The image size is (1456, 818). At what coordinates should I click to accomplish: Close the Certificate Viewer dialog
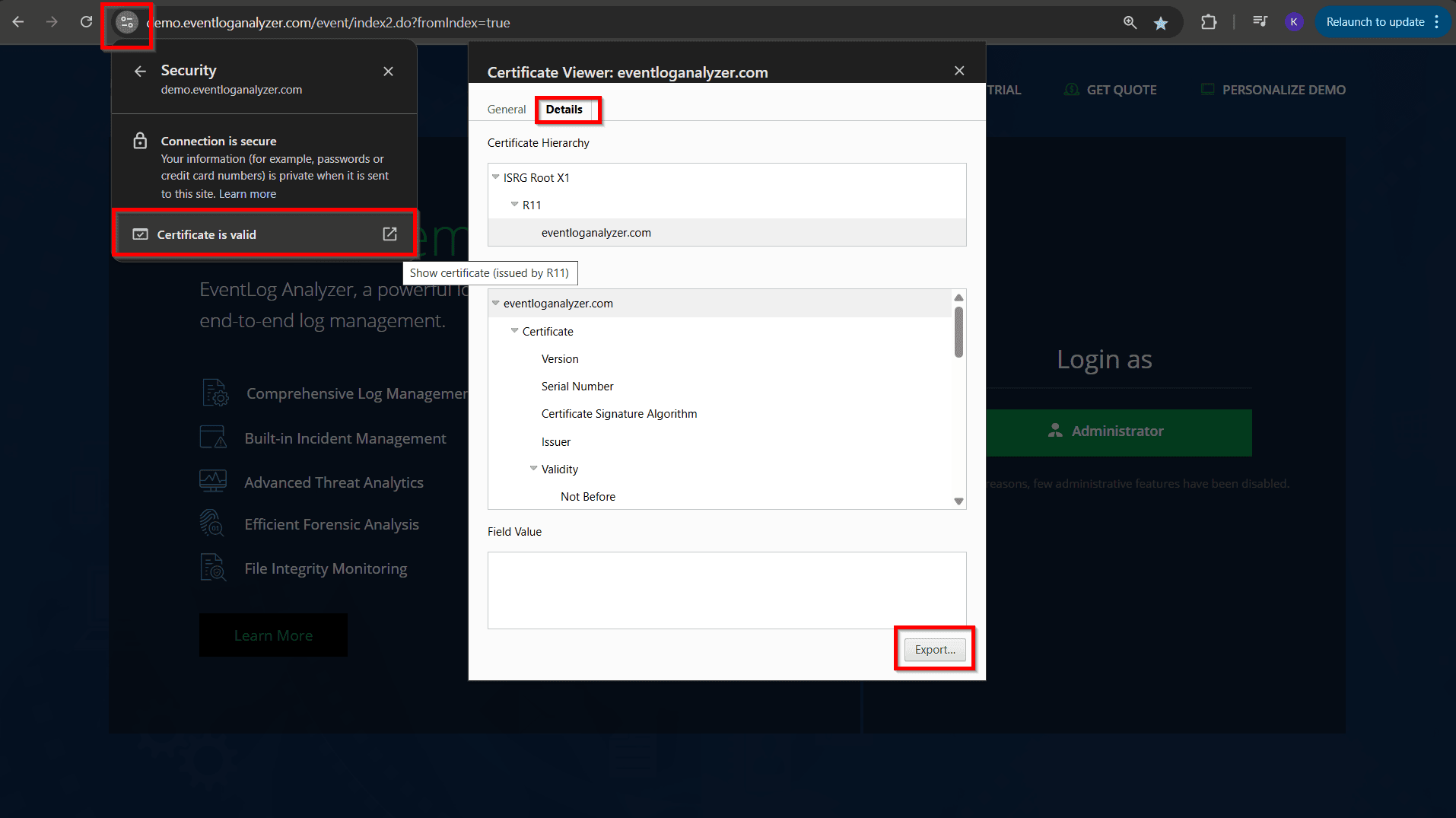pos(959,71)
